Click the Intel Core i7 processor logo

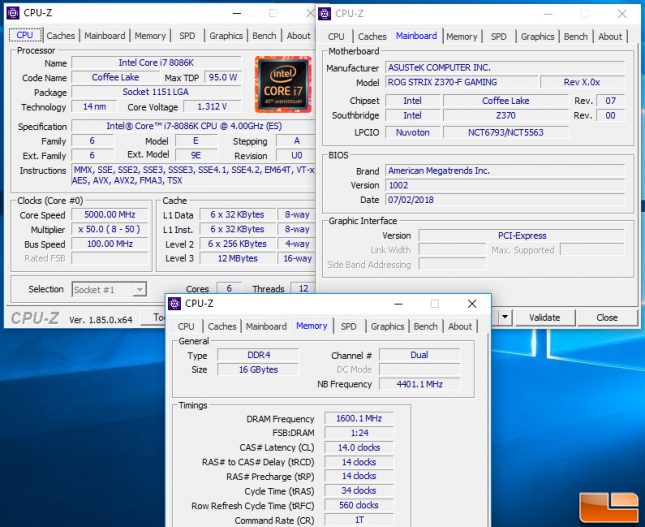283,84
